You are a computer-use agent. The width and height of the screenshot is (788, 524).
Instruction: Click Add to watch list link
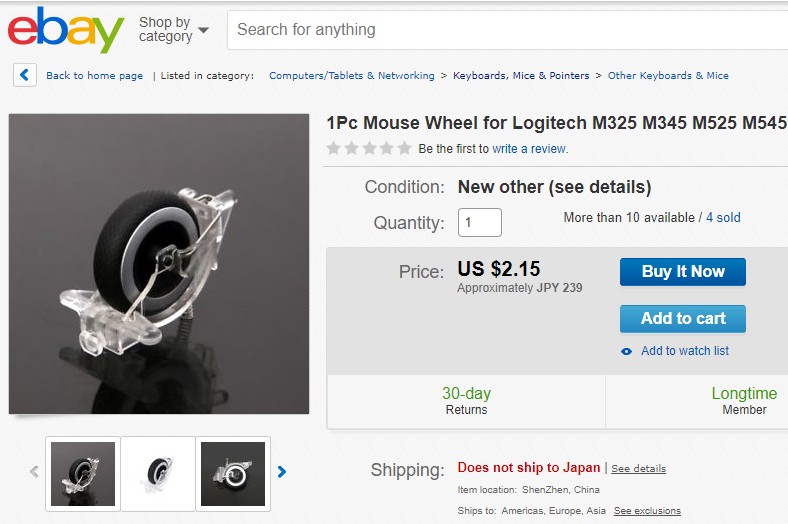point(685,351)
